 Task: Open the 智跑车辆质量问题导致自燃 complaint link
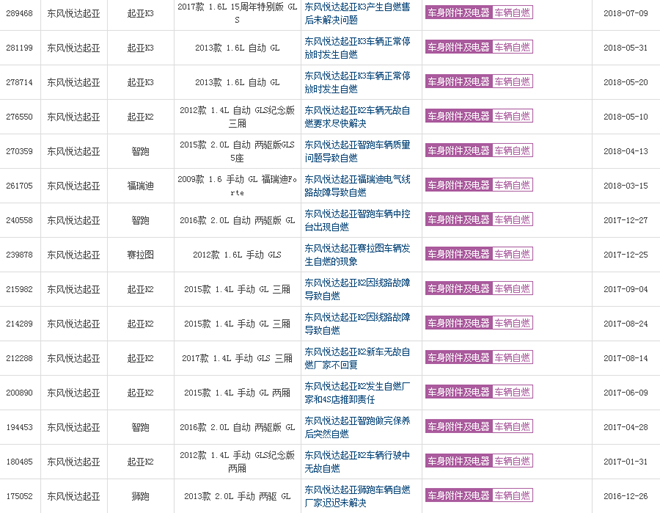click(357, 151)
